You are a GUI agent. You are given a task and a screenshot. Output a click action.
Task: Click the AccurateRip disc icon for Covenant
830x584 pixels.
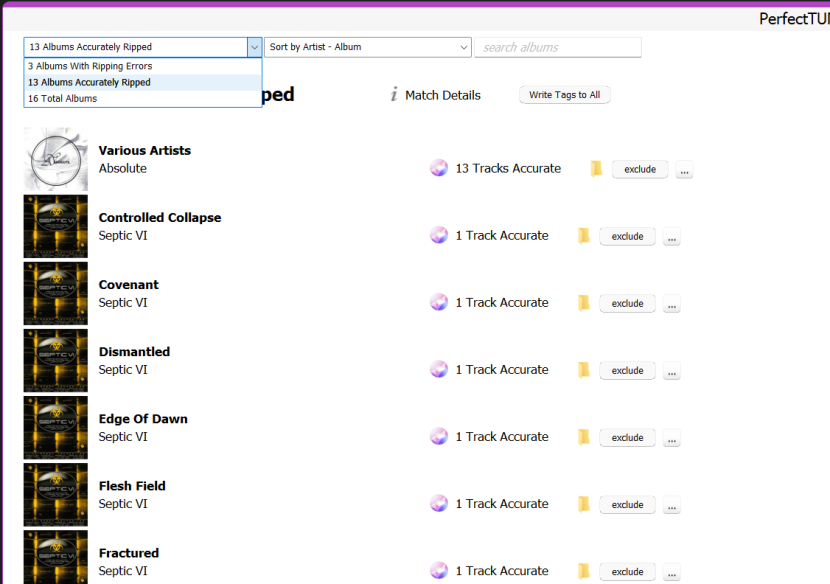coord(439,302)
